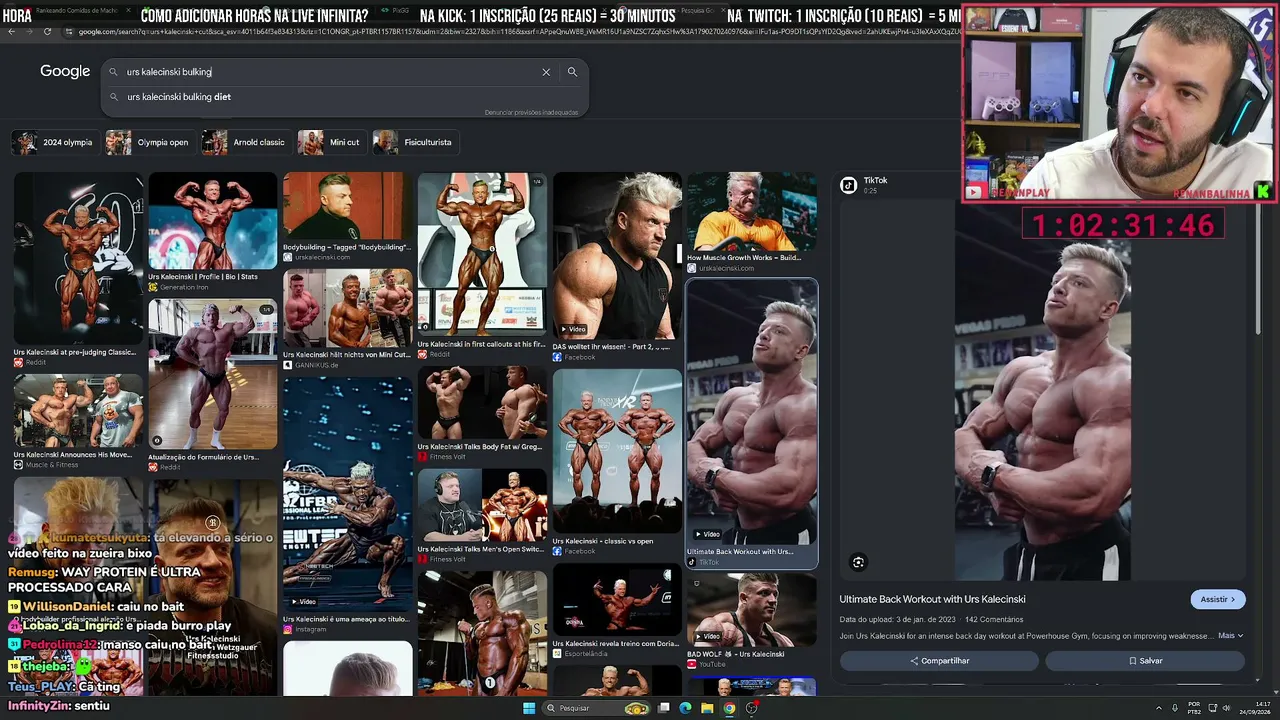Select the 'Fisiculturista' filter chip
The image size is (1280, 720).
414,142
